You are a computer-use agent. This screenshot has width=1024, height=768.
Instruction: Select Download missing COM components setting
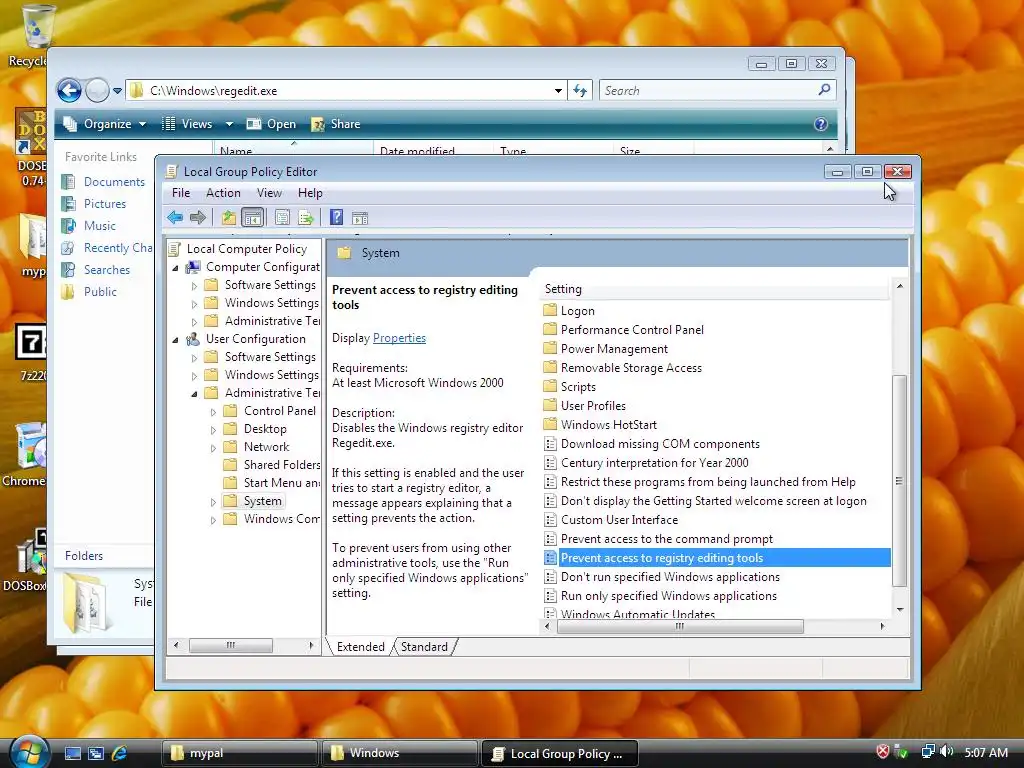[660, 443]
